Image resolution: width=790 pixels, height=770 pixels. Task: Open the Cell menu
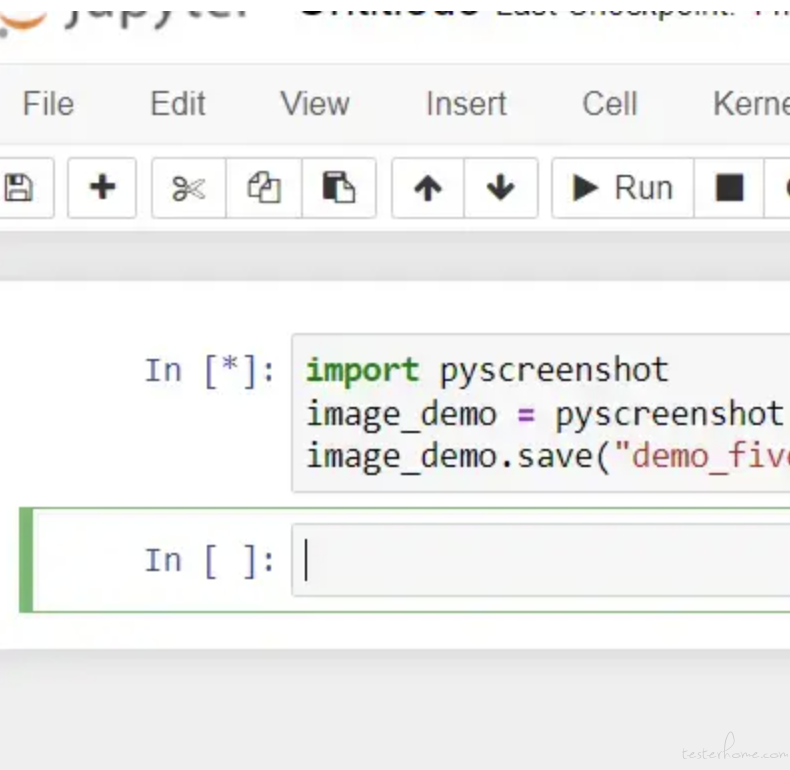click(610, 104)
